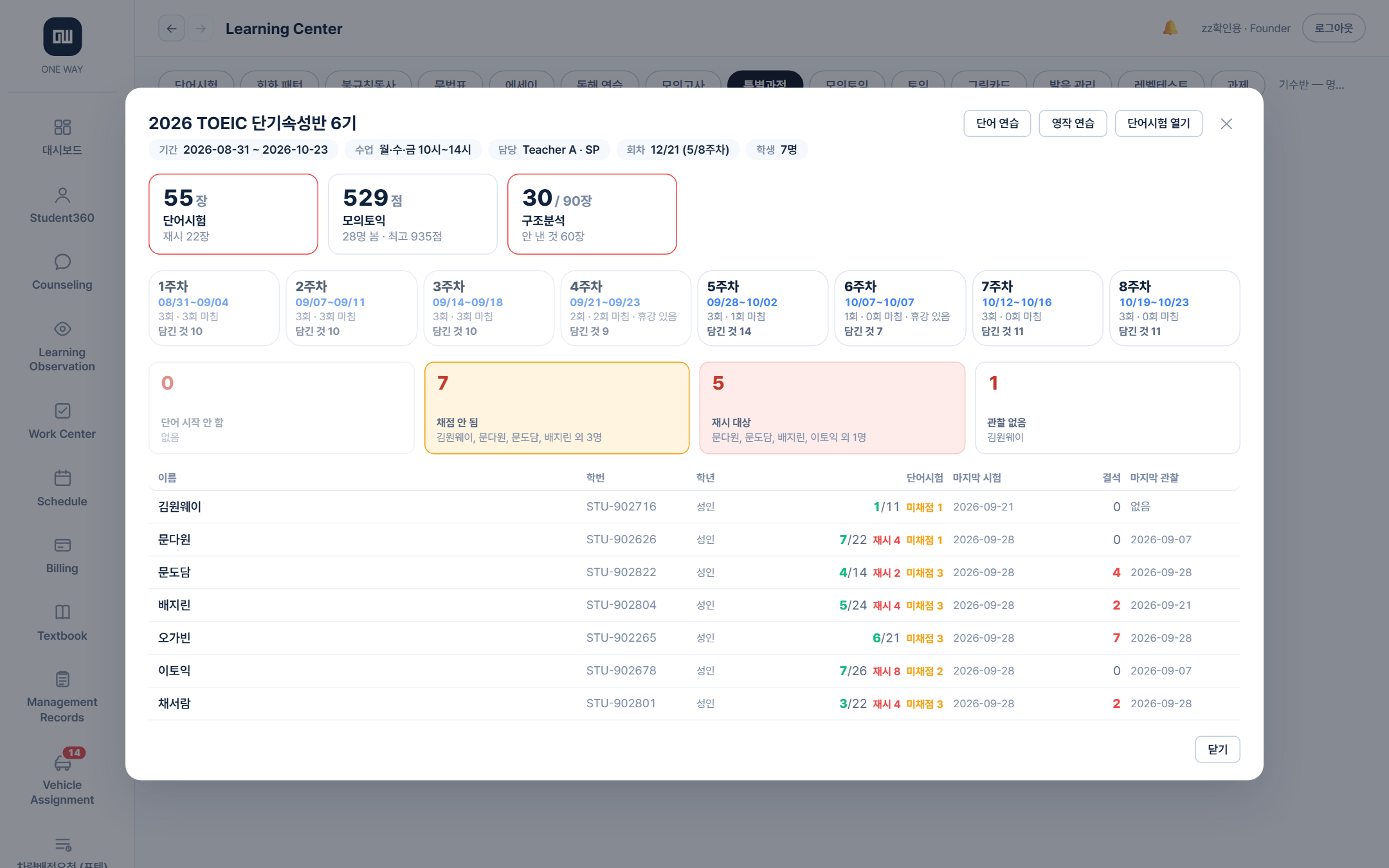Go back with the left arrow

[x=172, y=28]
